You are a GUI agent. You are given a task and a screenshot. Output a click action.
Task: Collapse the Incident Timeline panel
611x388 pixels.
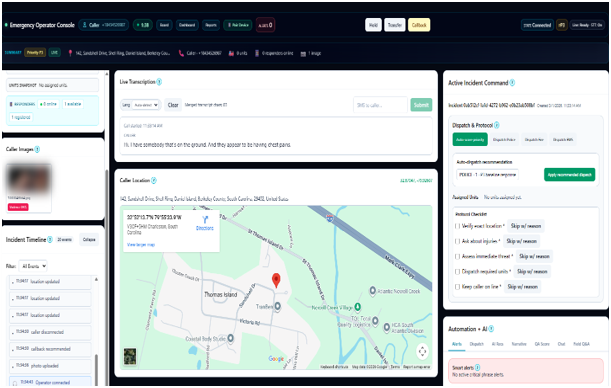[89, 240]
